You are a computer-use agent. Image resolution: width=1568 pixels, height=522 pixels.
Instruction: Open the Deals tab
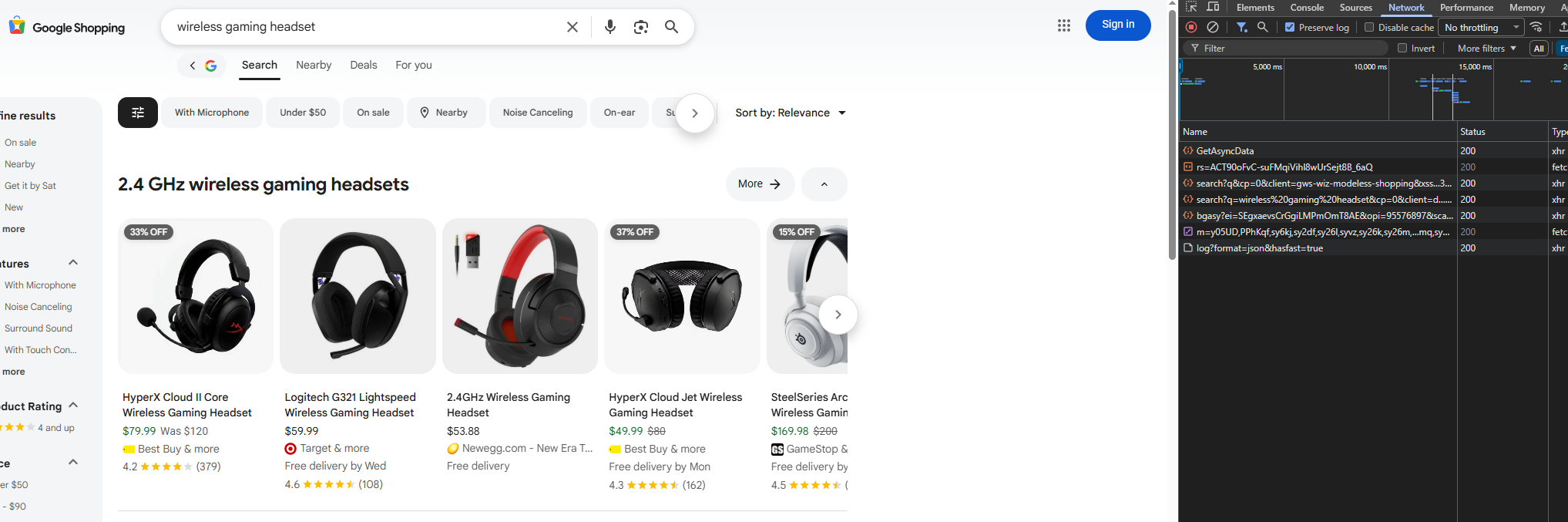click(x=364, y=65)
